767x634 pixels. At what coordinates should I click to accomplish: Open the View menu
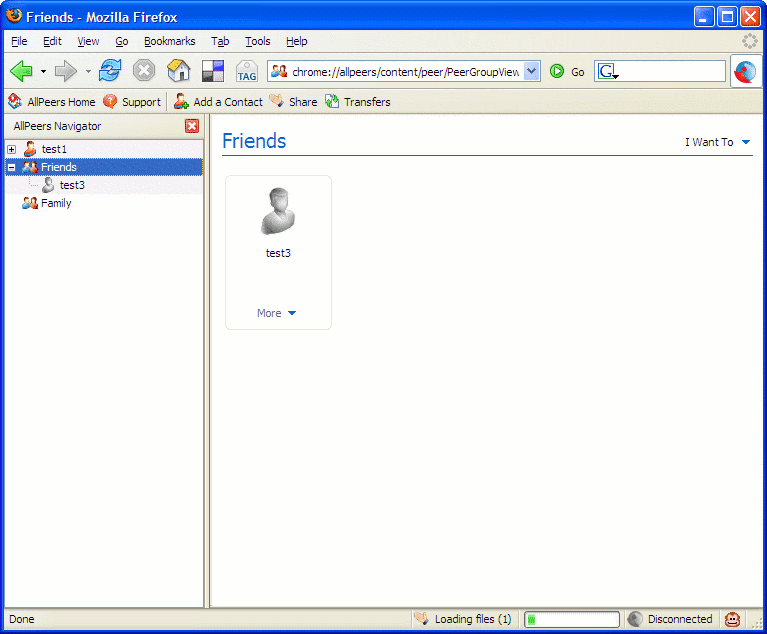88,41
